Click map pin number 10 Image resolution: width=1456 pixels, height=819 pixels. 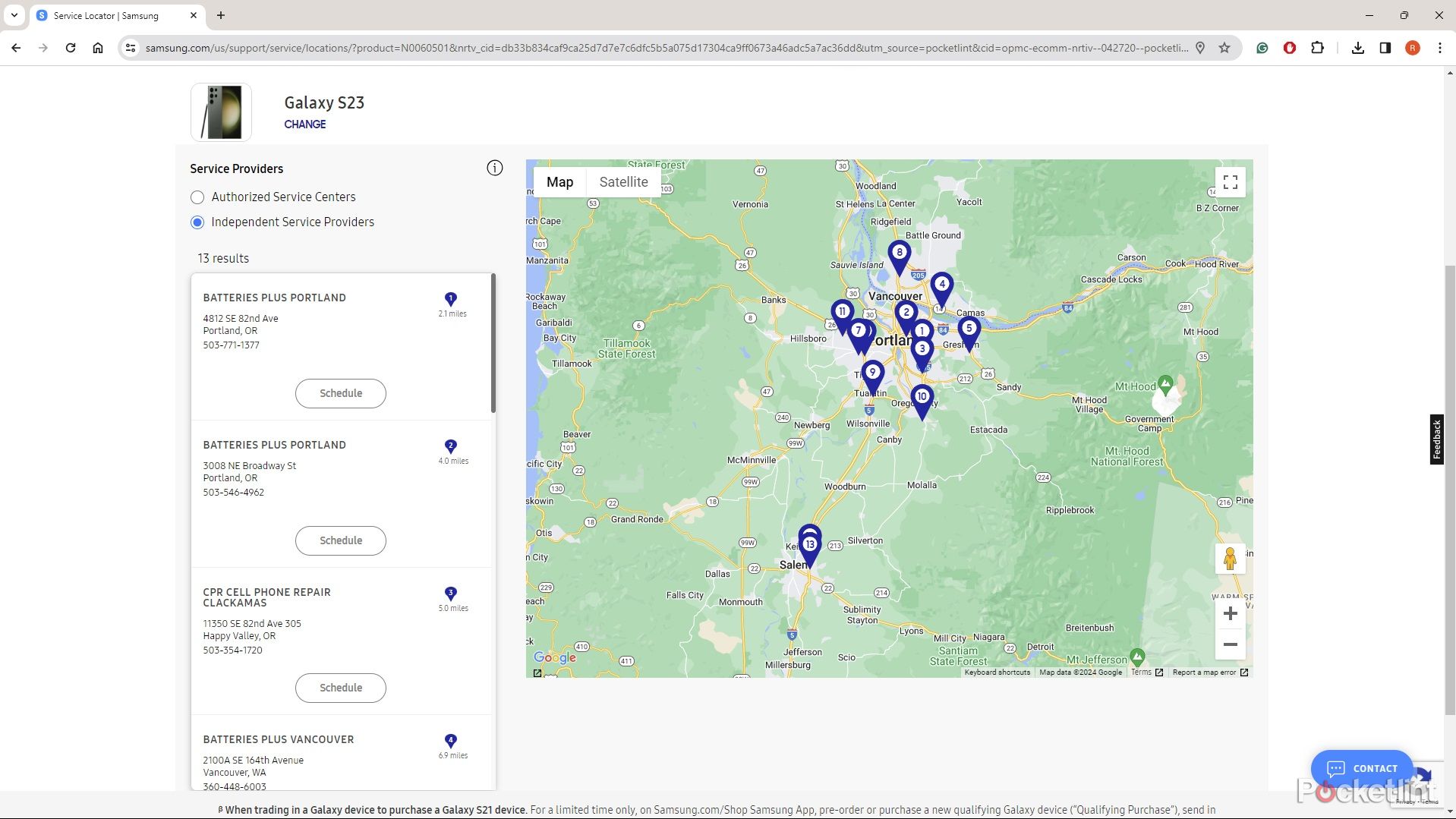(x=922, y=401)
